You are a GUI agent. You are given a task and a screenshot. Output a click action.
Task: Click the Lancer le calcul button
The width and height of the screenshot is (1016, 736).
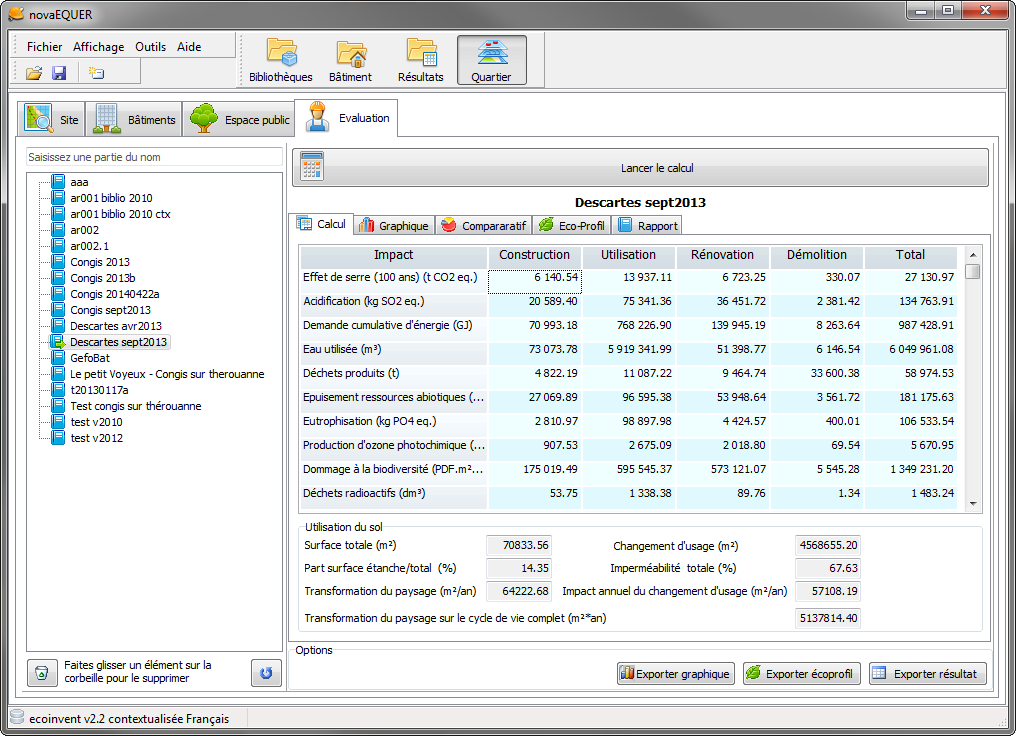640,168
